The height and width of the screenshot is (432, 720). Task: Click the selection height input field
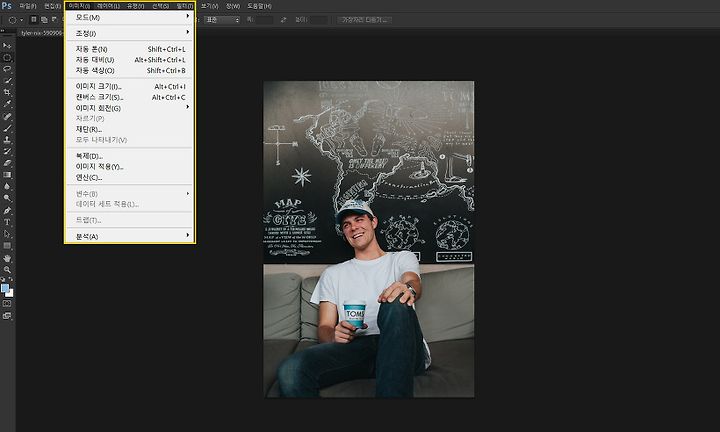tap(319, 20)
